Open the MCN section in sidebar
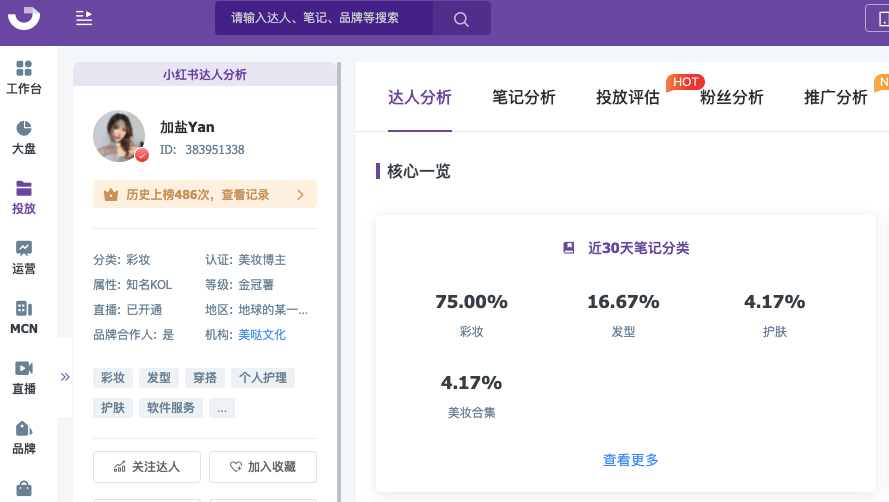Image resolution: width=889 pixels, height=502 pixels. pos(24,317)
